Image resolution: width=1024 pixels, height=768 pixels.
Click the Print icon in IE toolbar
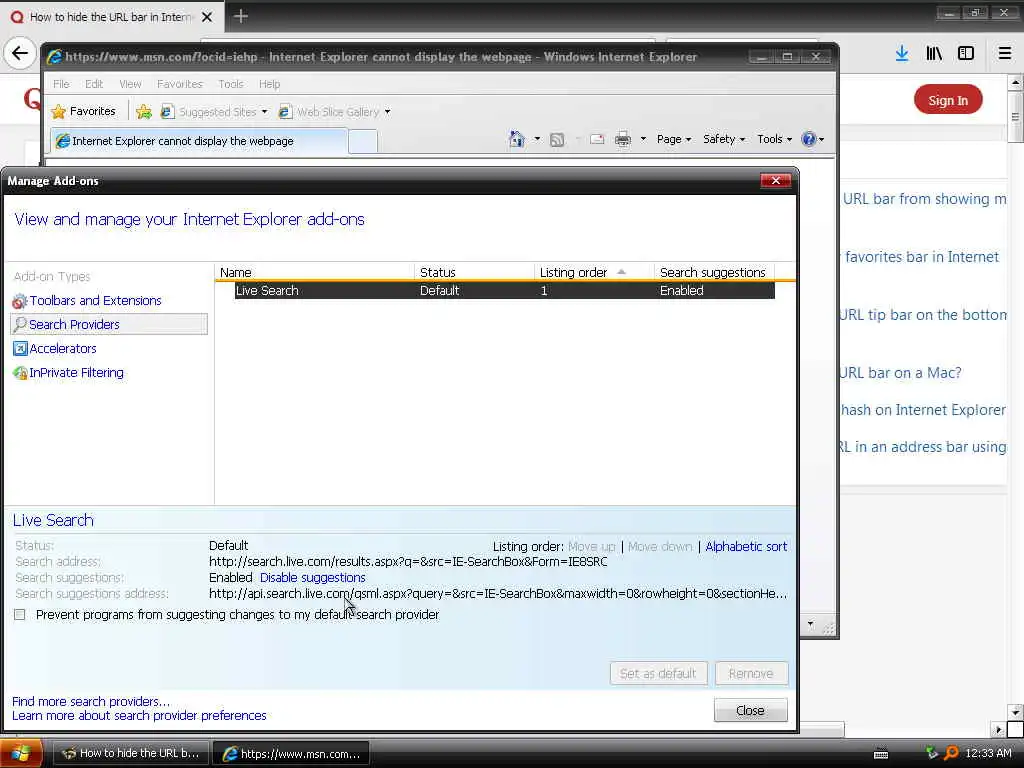tap(623, 139)
